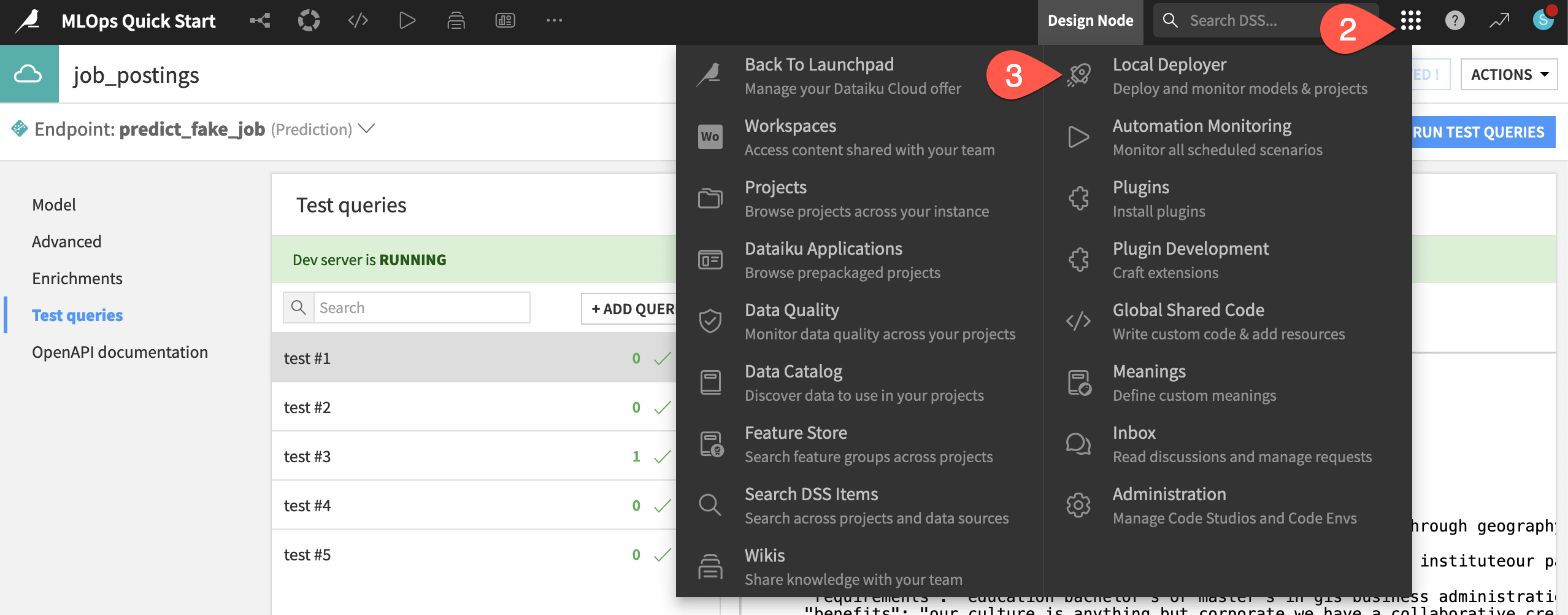Screen dimensions: 1568x615
Task: Select the test #3 query row
Action: (x=474, y=456)
